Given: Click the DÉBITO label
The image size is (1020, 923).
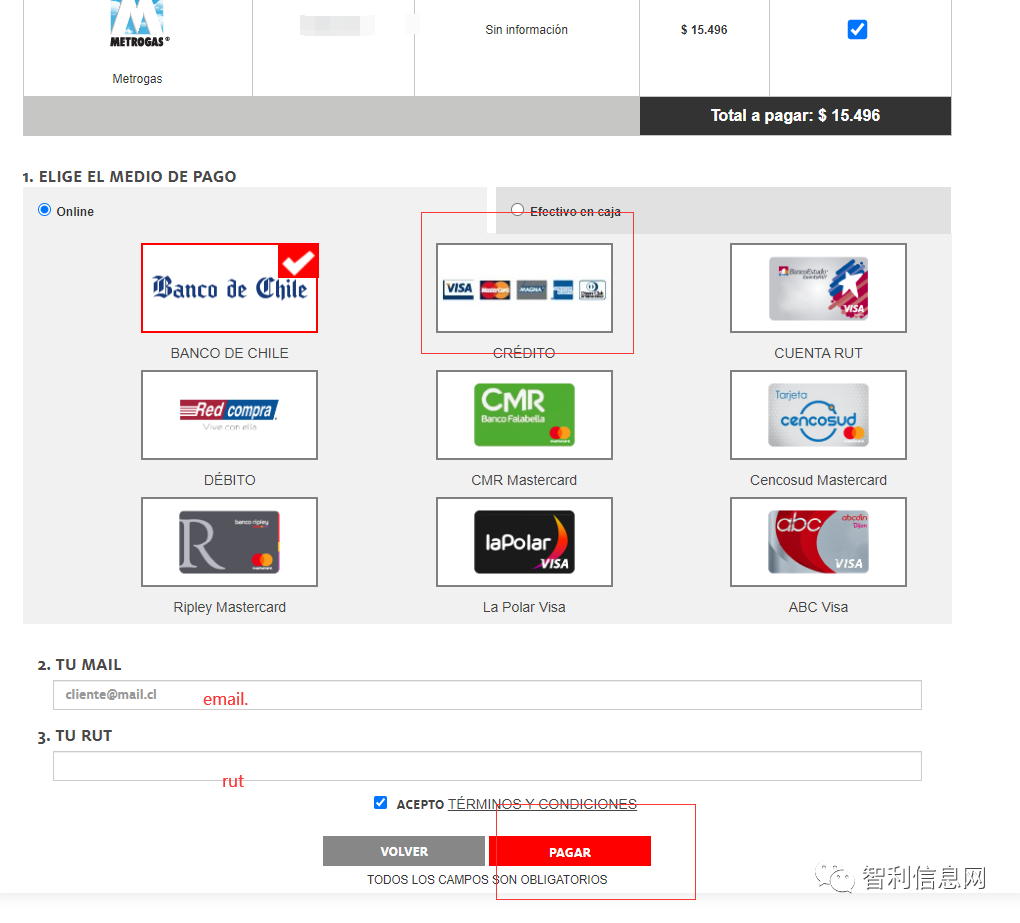Looking at the screenshot, I should pyautogui.click(x=230, y=480).
